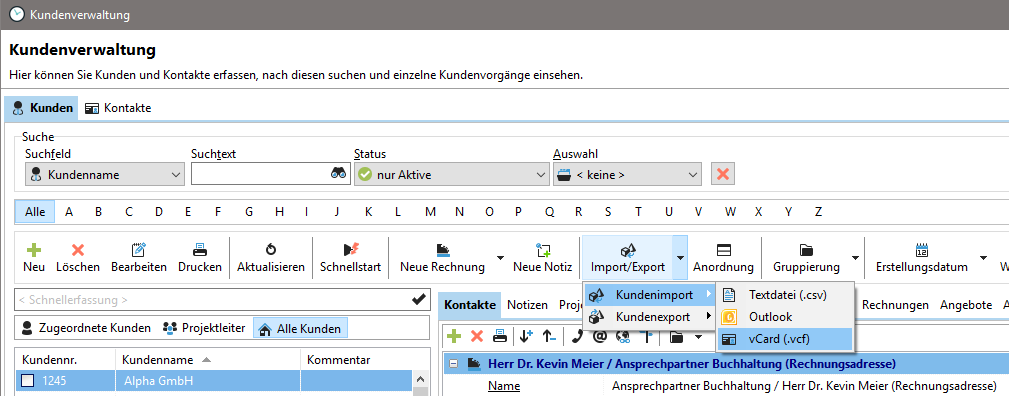The image size is (1009, 396).
Task: Open the Suchfeld Kundenname dropdown
Action: 105,174
